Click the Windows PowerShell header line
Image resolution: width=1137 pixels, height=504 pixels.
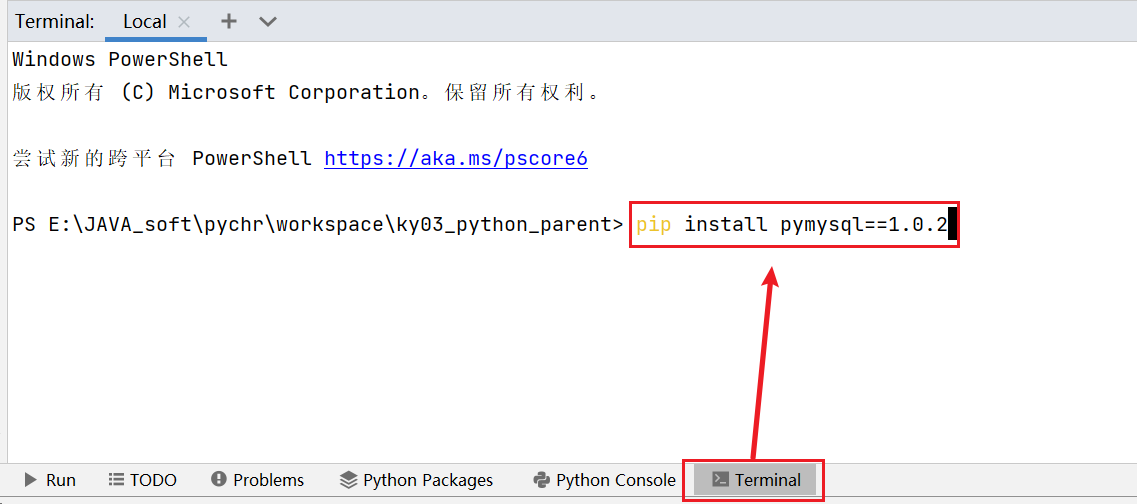click(120, 59)
